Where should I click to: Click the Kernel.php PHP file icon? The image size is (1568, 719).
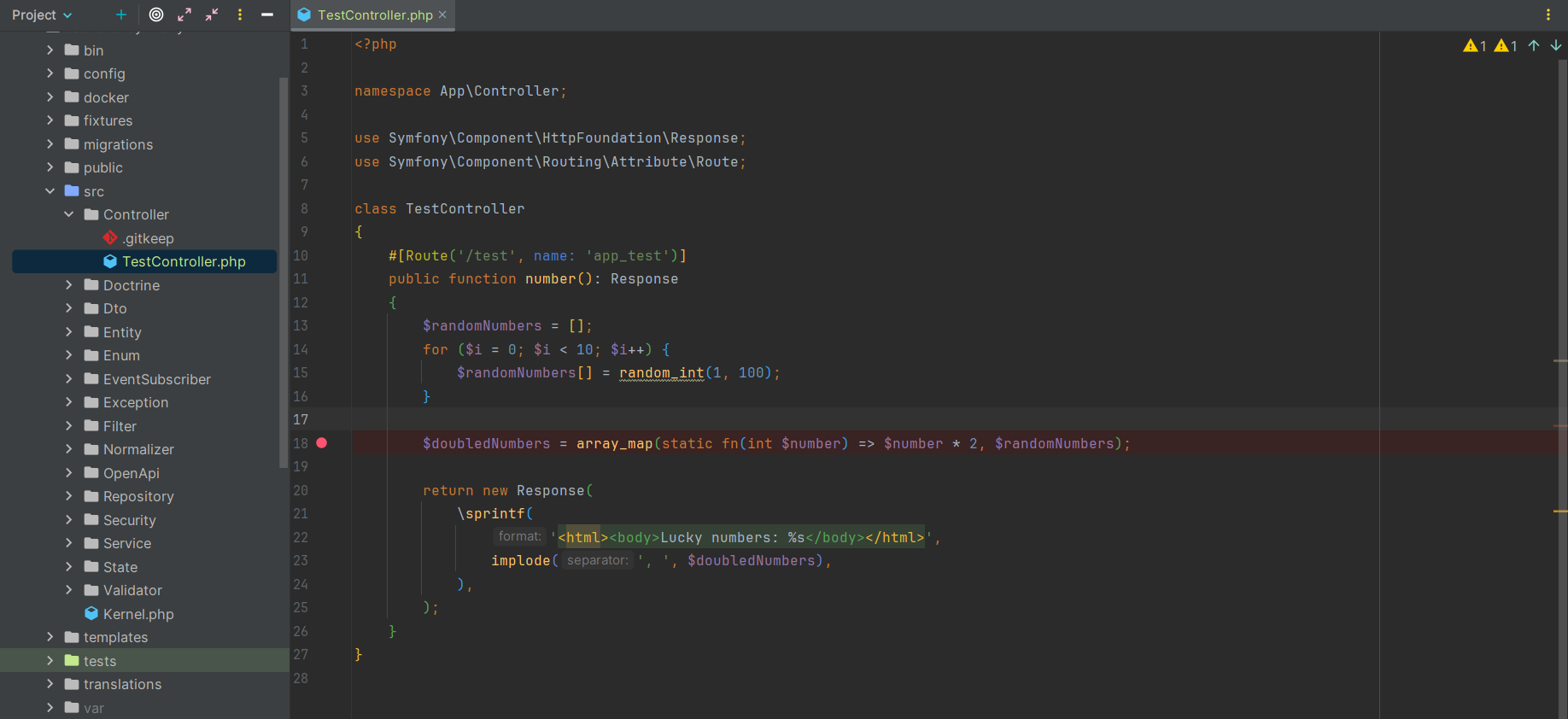(91, 614)
